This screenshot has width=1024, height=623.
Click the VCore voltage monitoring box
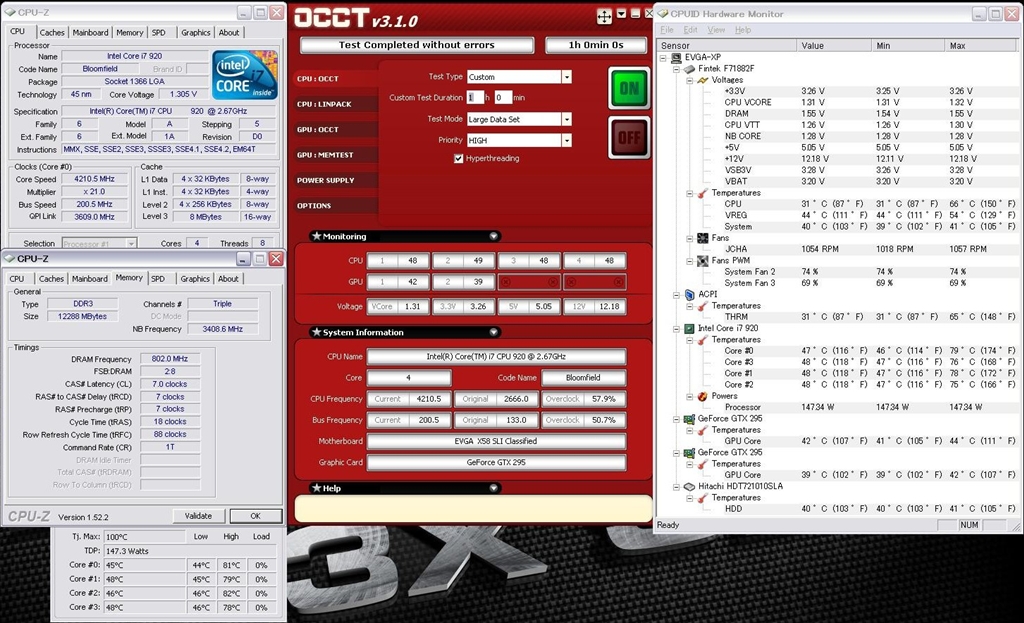click(397, 306)
